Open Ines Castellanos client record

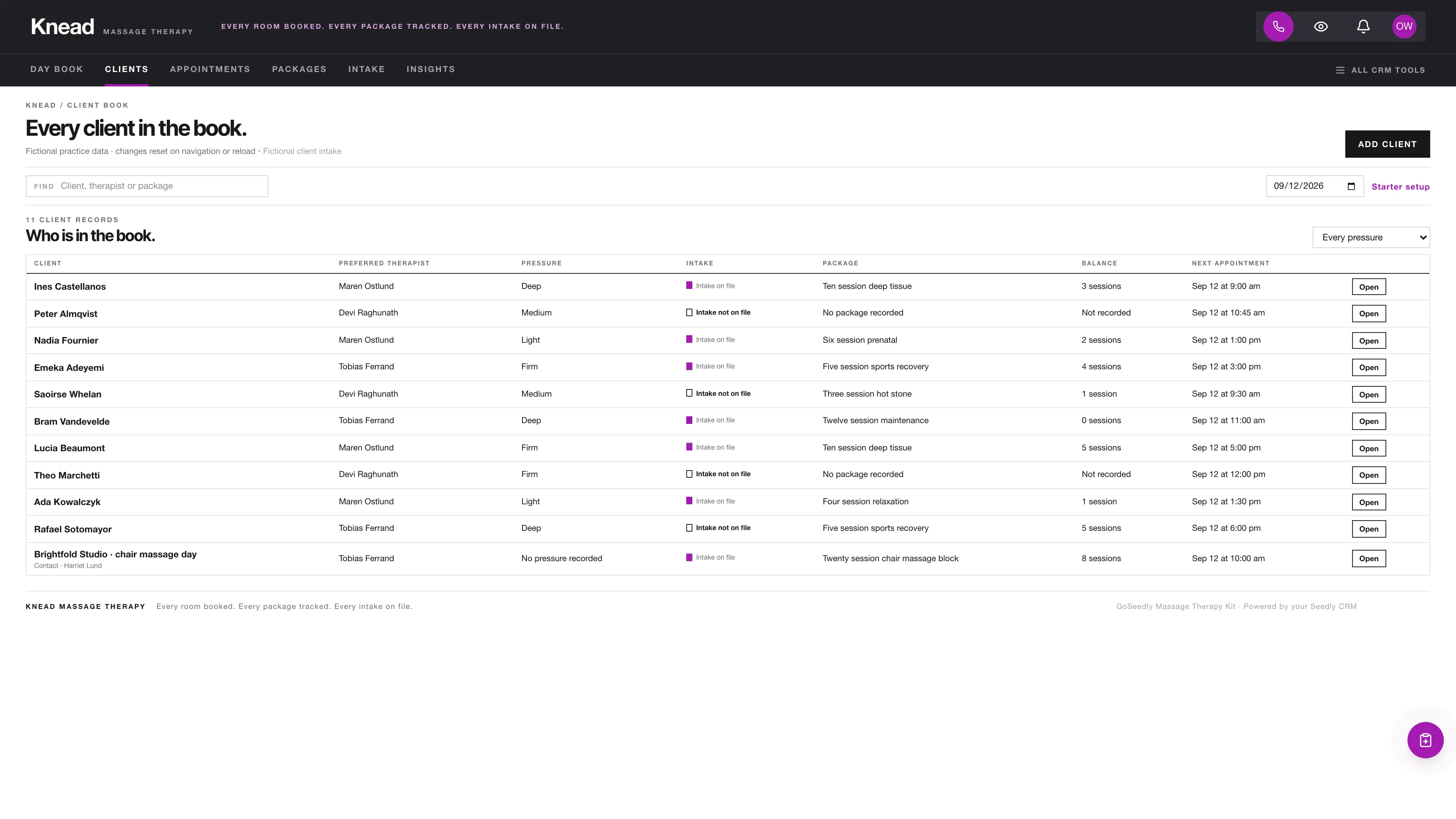pos(1368,287)
